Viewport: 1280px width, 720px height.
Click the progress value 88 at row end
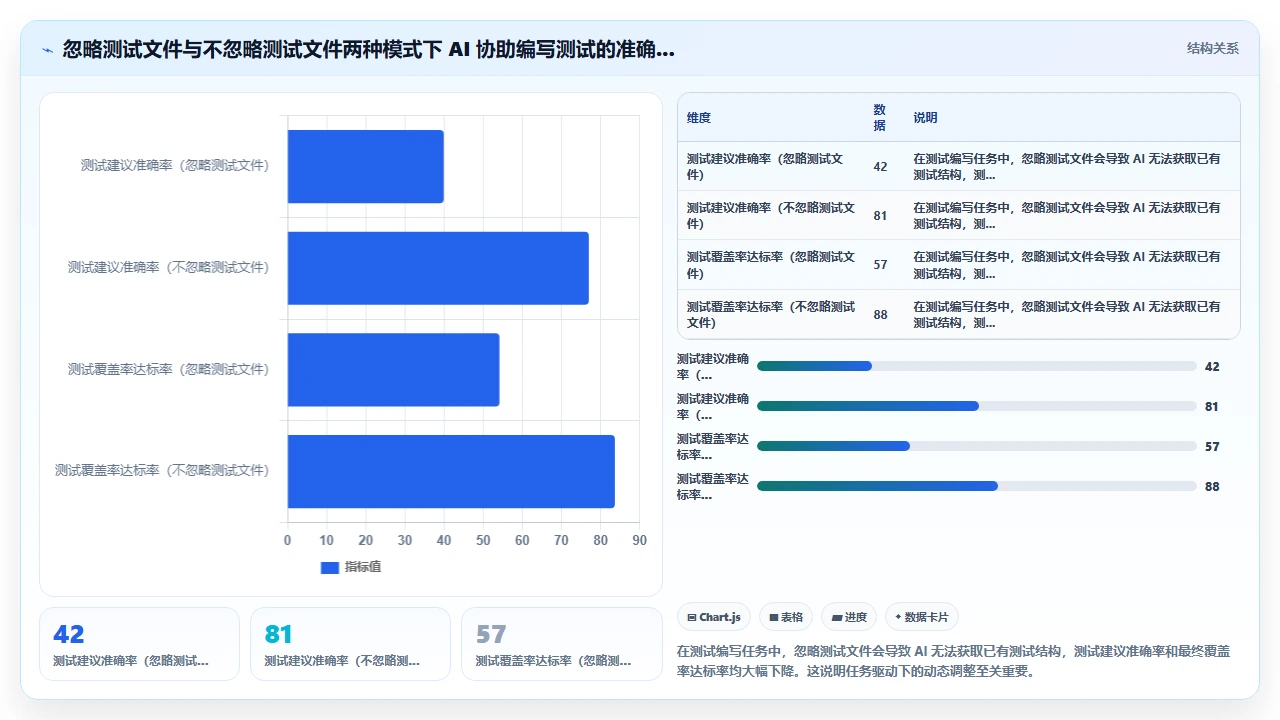(x=1212, y=487)
